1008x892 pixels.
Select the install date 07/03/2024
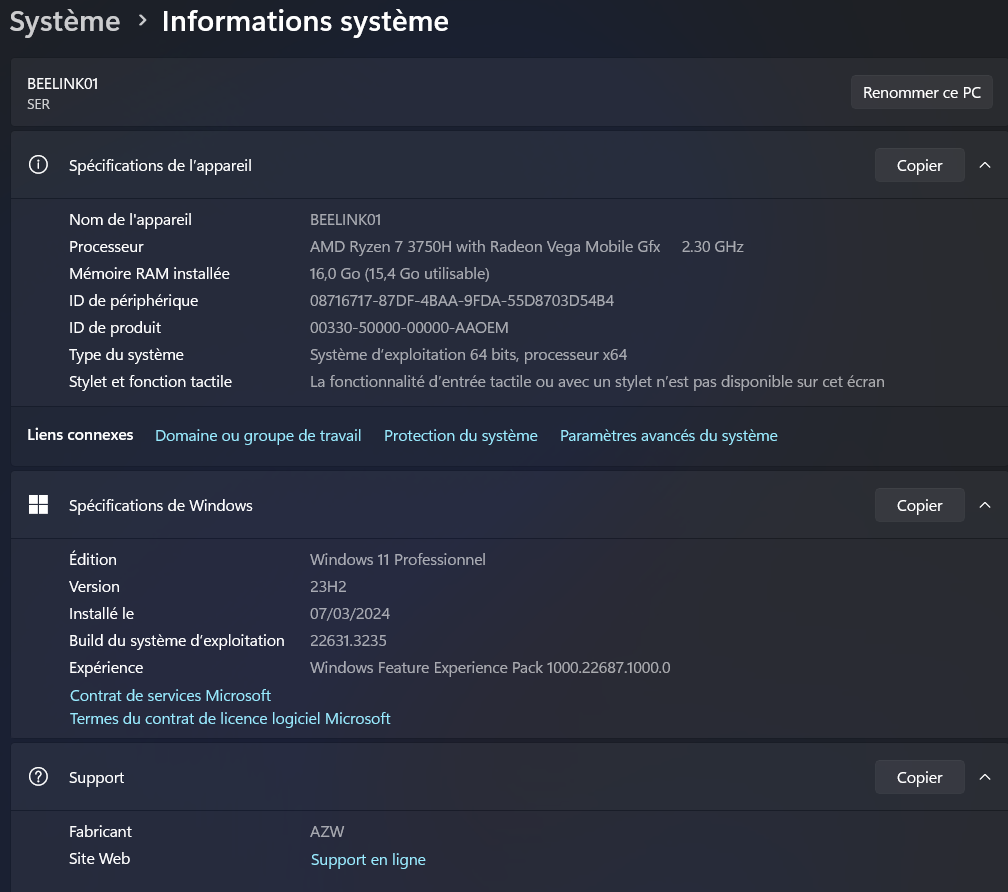(x=350, y=614)
